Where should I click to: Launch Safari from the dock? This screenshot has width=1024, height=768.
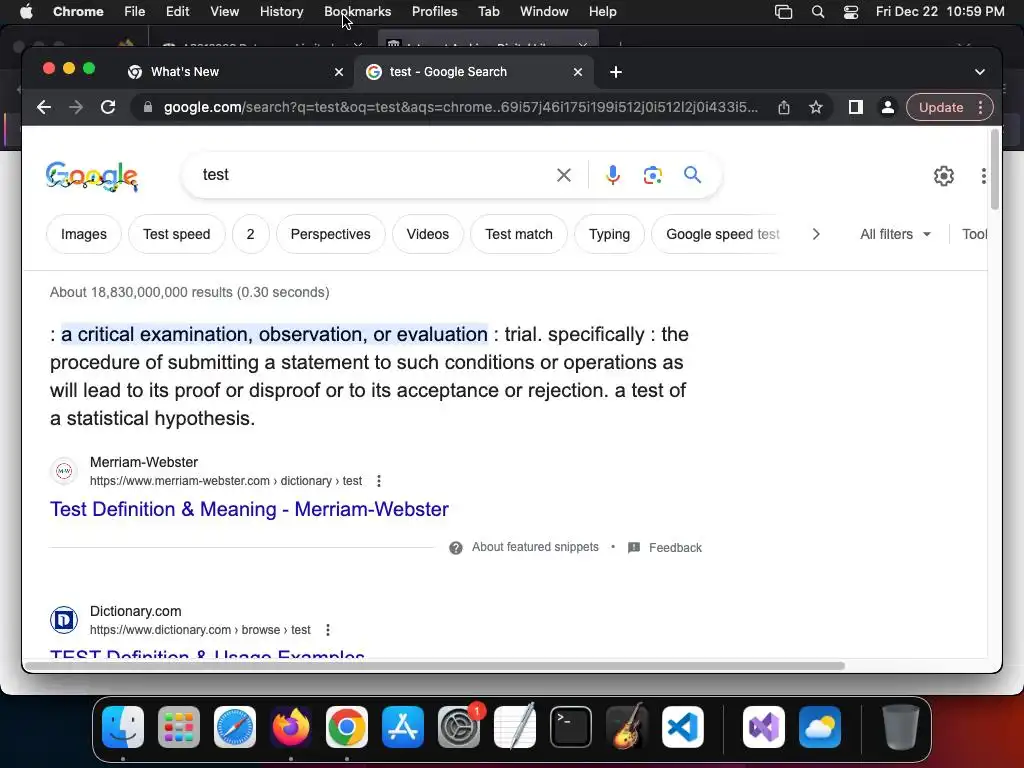coord(235,727)
